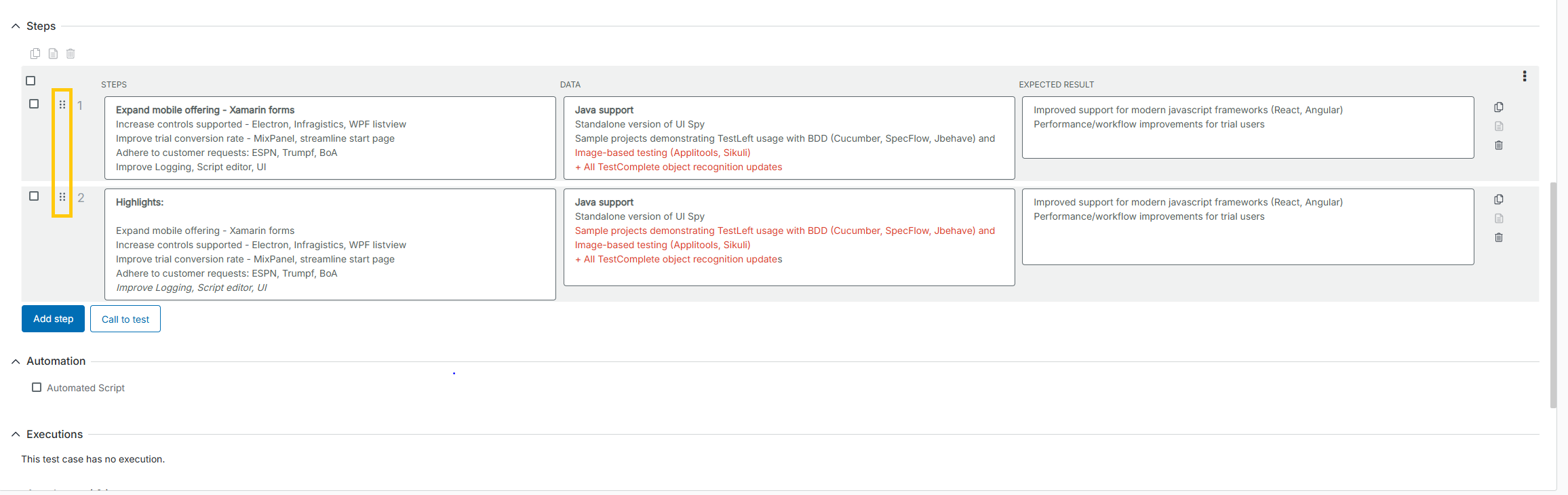Viewport: 1568px width, 495px height.
Task: Tick the select-all steps checkbox in header
Action: point(31,81)
